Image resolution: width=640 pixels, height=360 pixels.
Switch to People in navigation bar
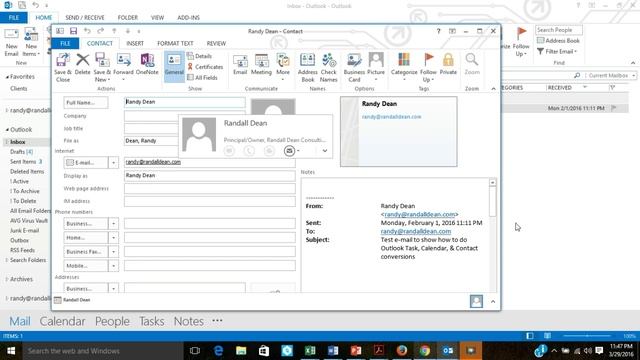tap(112, 321)
